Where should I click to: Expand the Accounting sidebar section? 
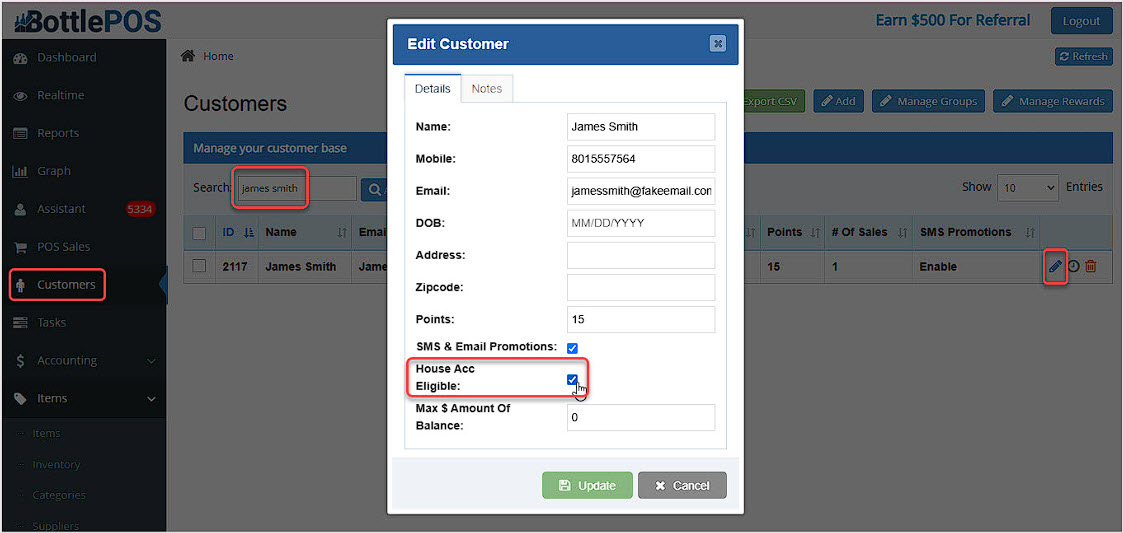click(83, 361)
